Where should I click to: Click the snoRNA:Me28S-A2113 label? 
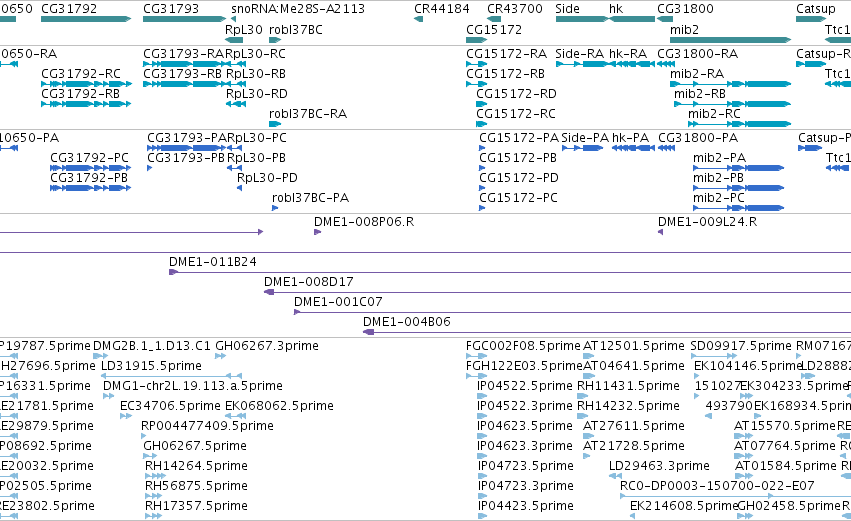point(298,9)
